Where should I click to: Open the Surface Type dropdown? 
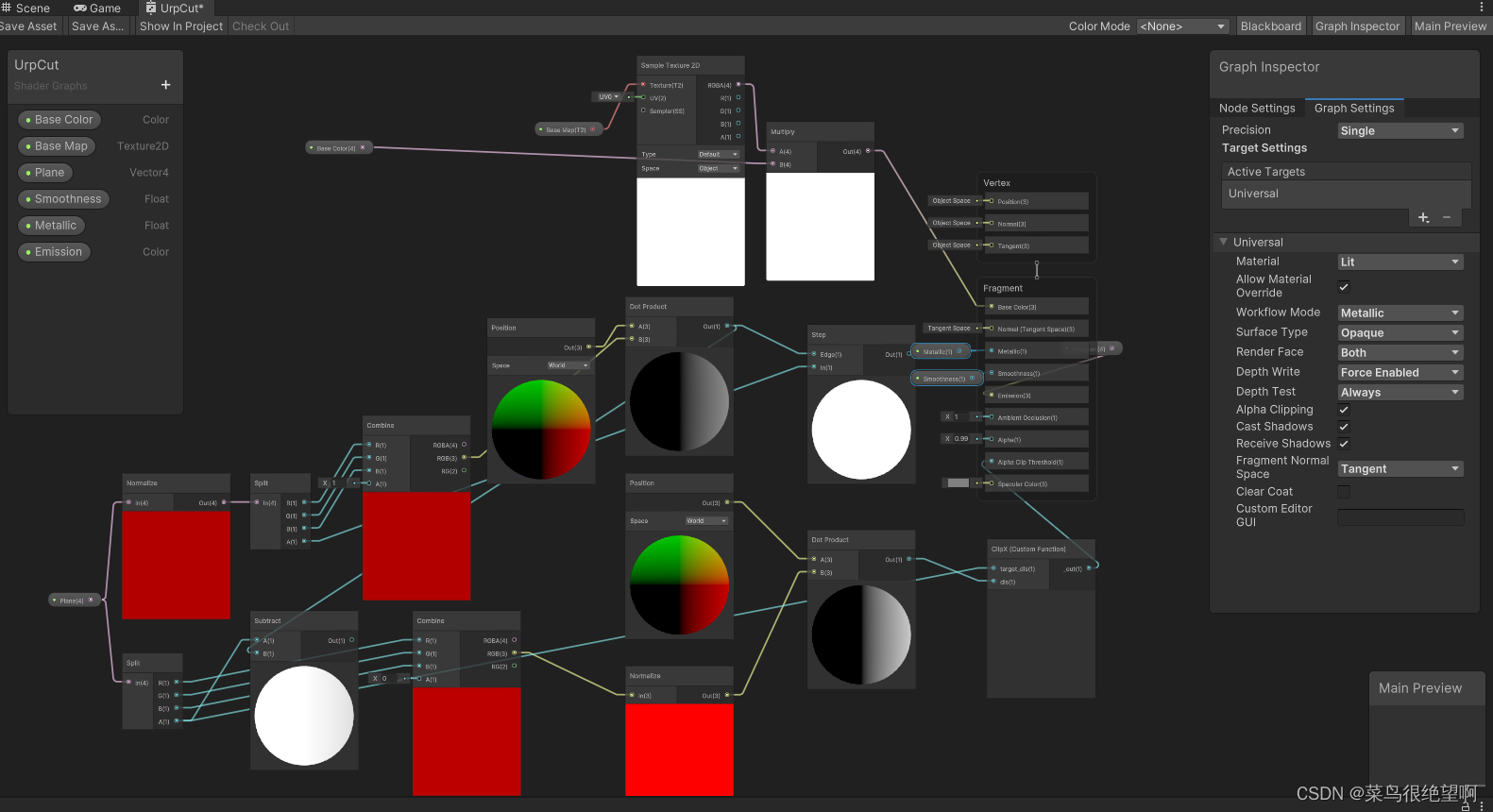(x=1400, y=332)
